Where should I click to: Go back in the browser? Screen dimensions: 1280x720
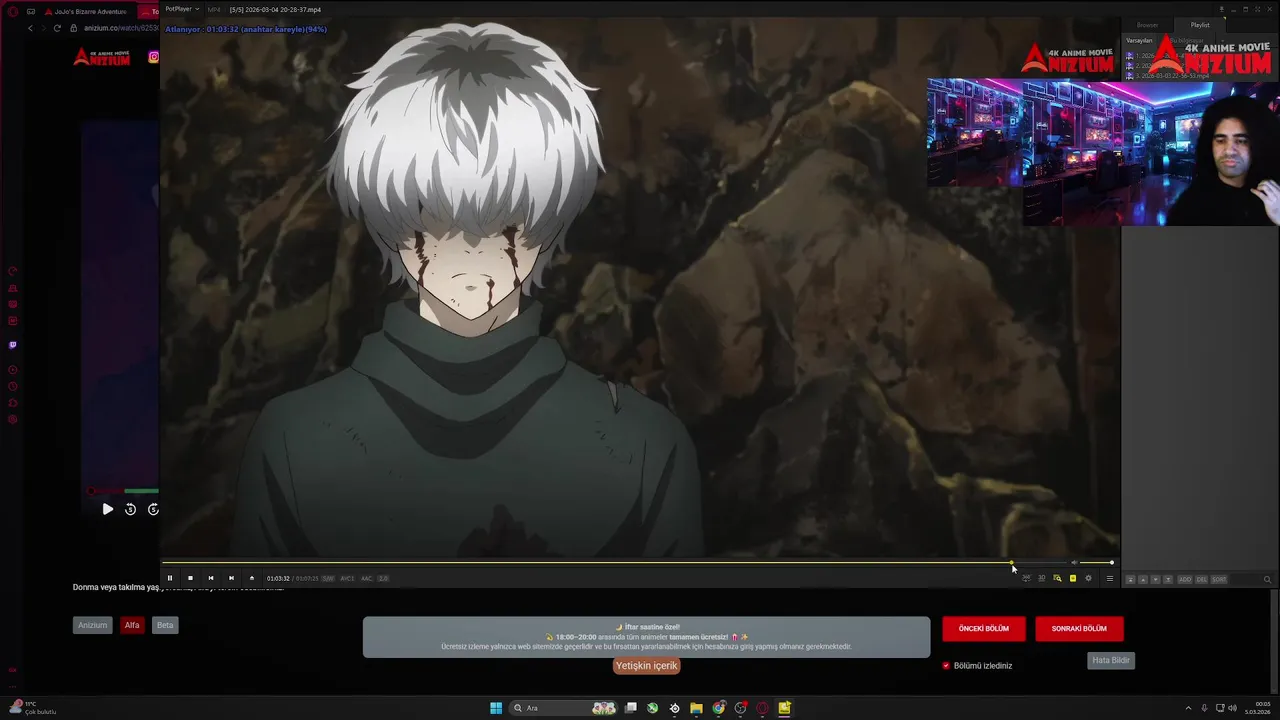point(30,28)
